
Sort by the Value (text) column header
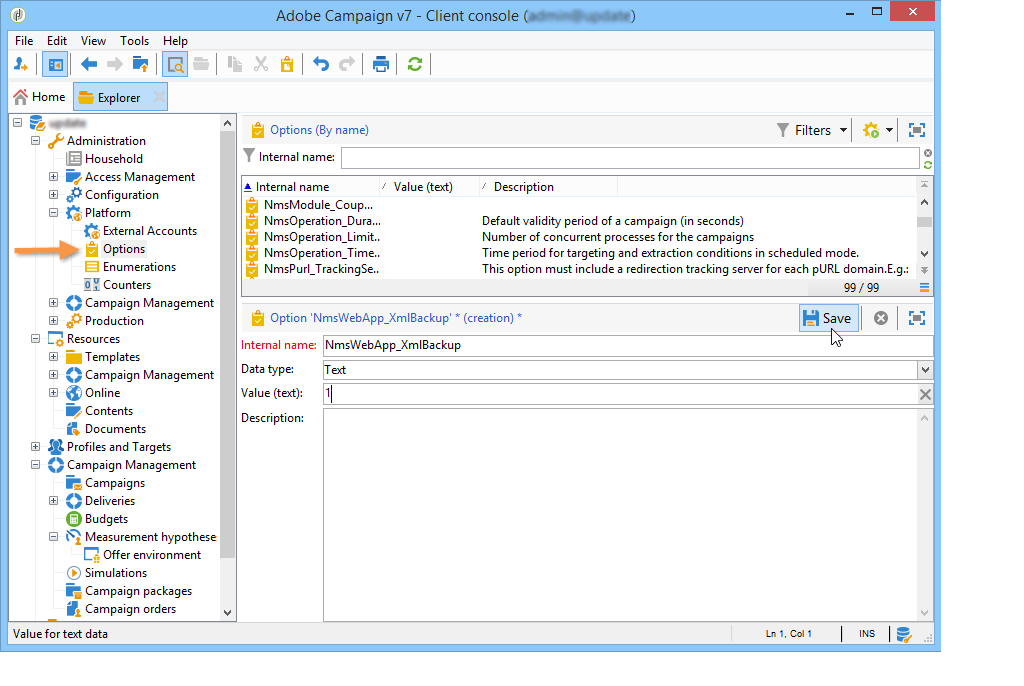pos(429,187)
